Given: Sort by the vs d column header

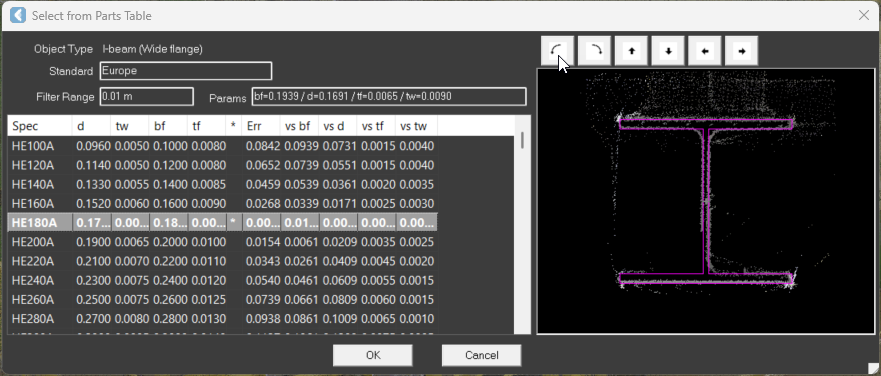Looking at the screenshot, I should [x=338, y=126].
